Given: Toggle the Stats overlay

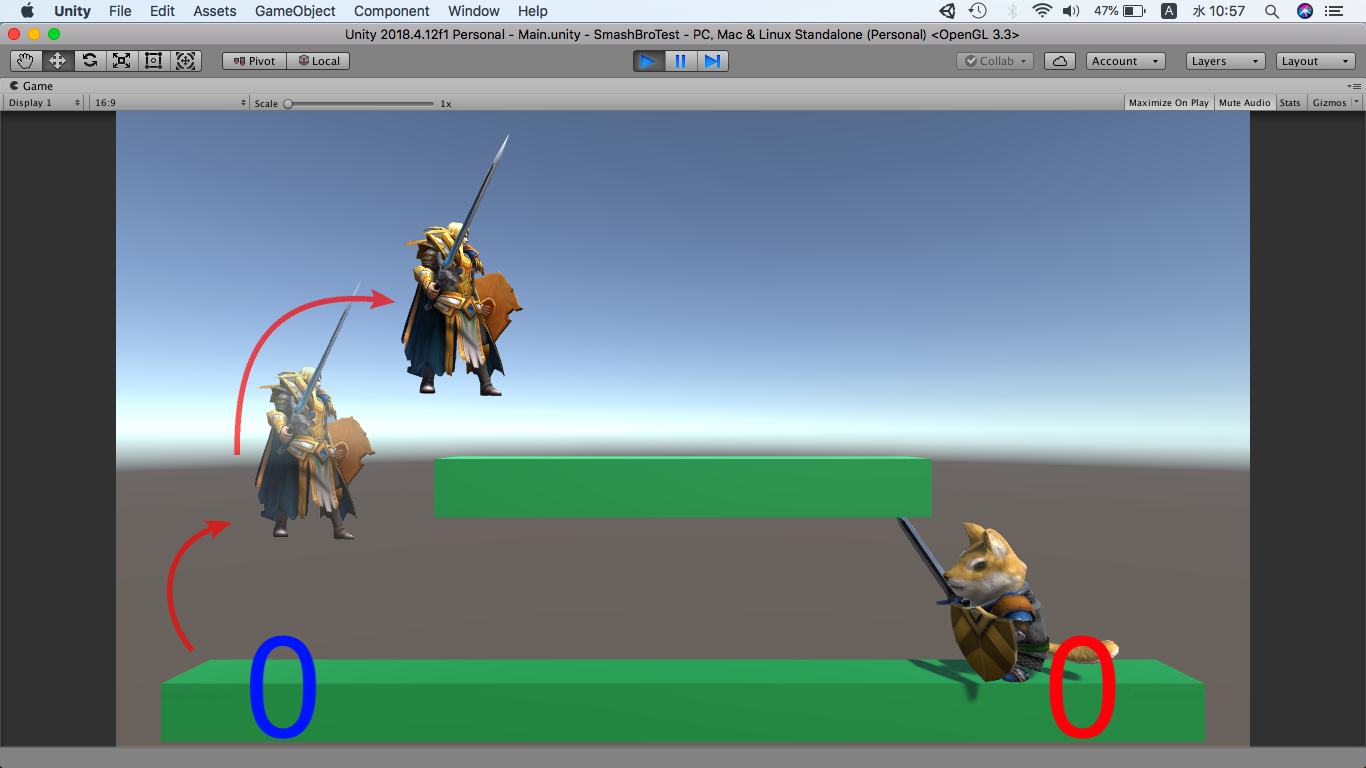Looking at the screenshot, I should click(x=1290, y=103).
